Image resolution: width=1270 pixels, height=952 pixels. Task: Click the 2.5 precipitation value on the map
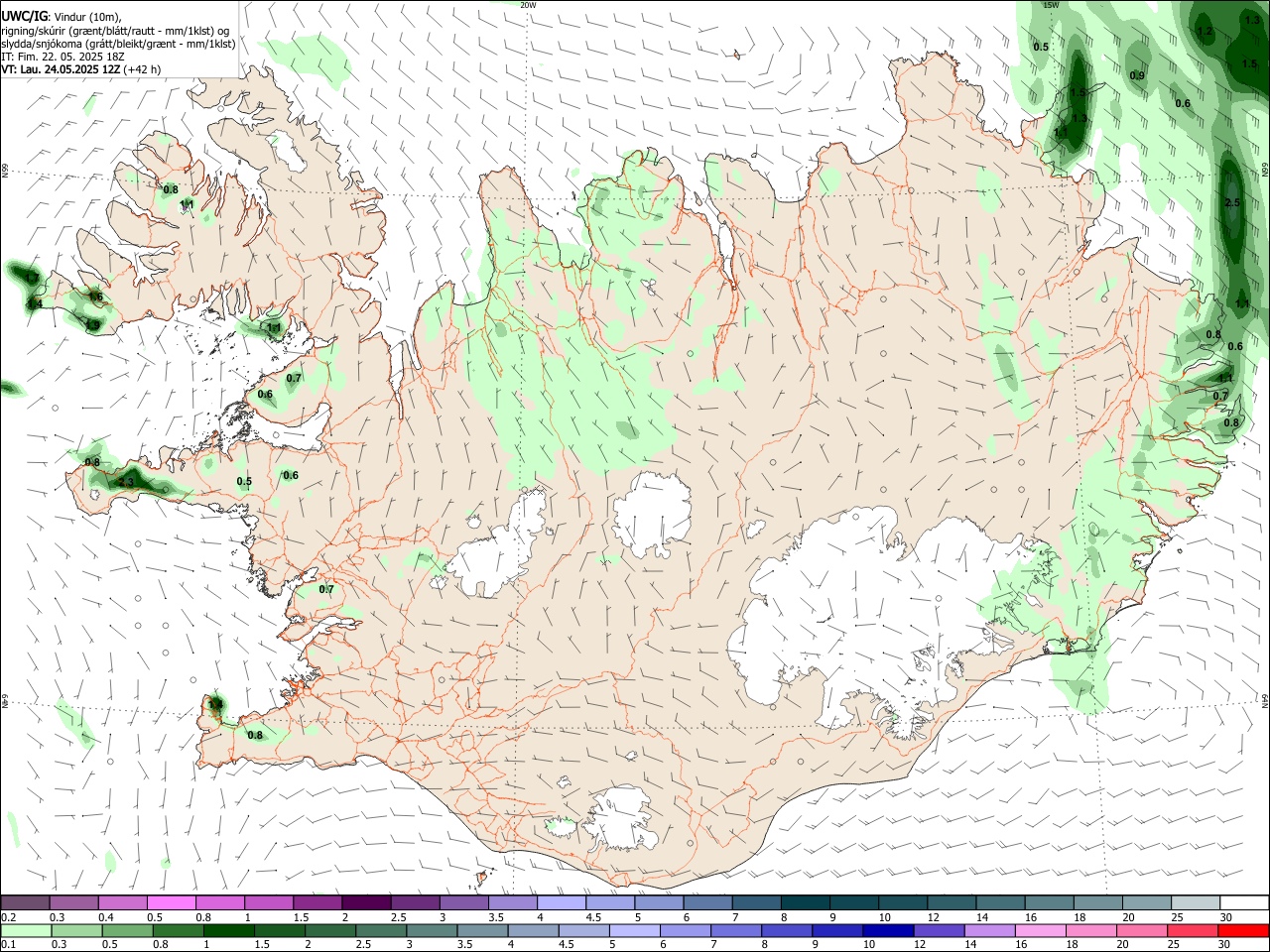coord(1232,202)
